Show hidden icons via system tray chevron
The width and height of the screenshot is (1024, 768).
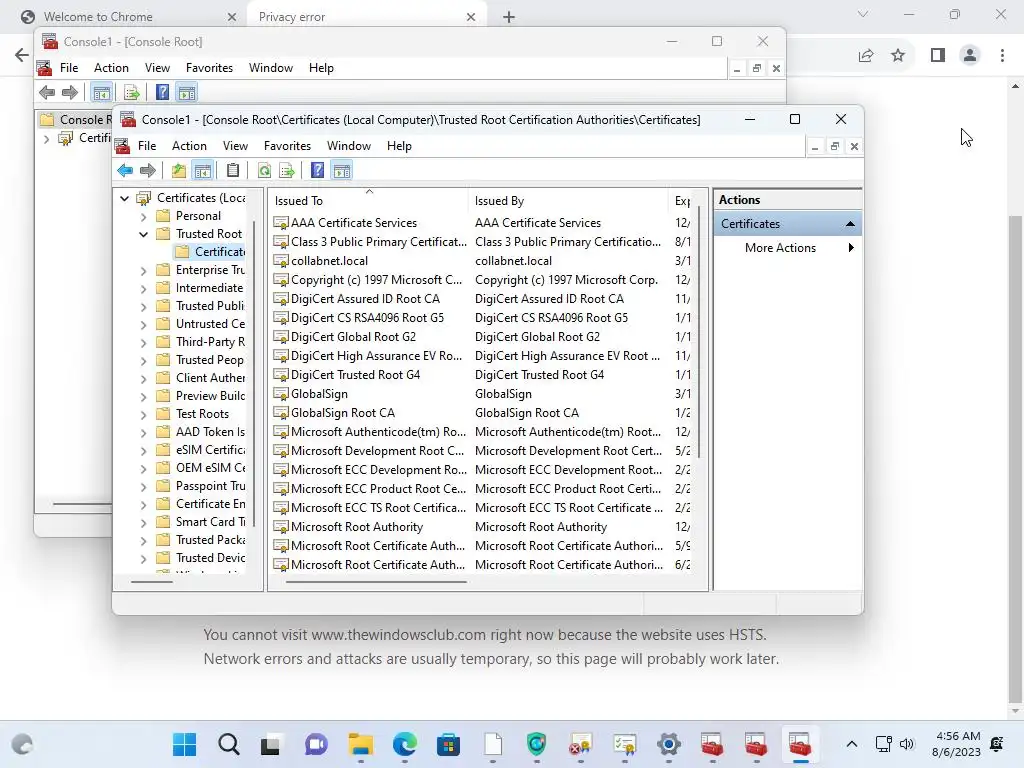pos(852,744)
